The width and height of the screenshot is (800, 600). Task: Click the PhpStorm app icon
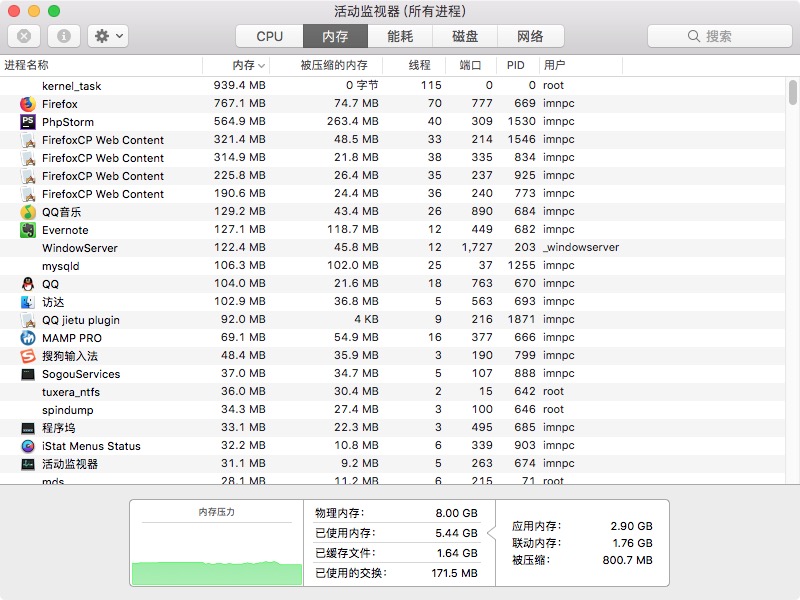coord(28,122)
